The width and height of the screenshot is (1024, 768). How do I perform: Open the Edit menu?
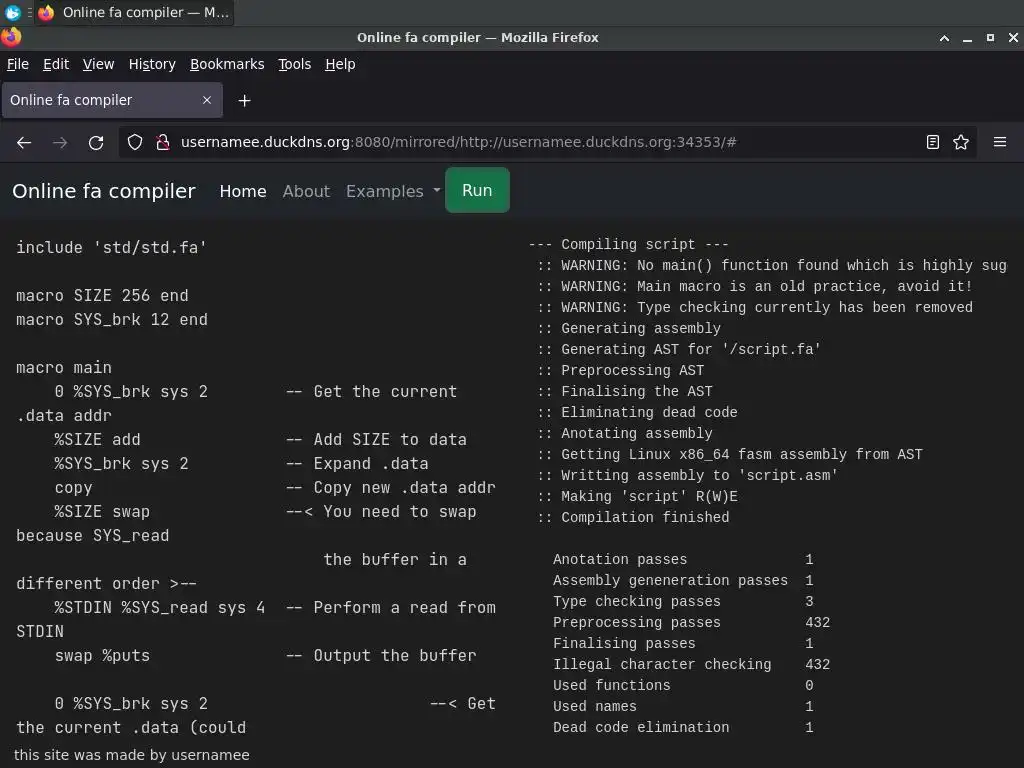(56, 64)
